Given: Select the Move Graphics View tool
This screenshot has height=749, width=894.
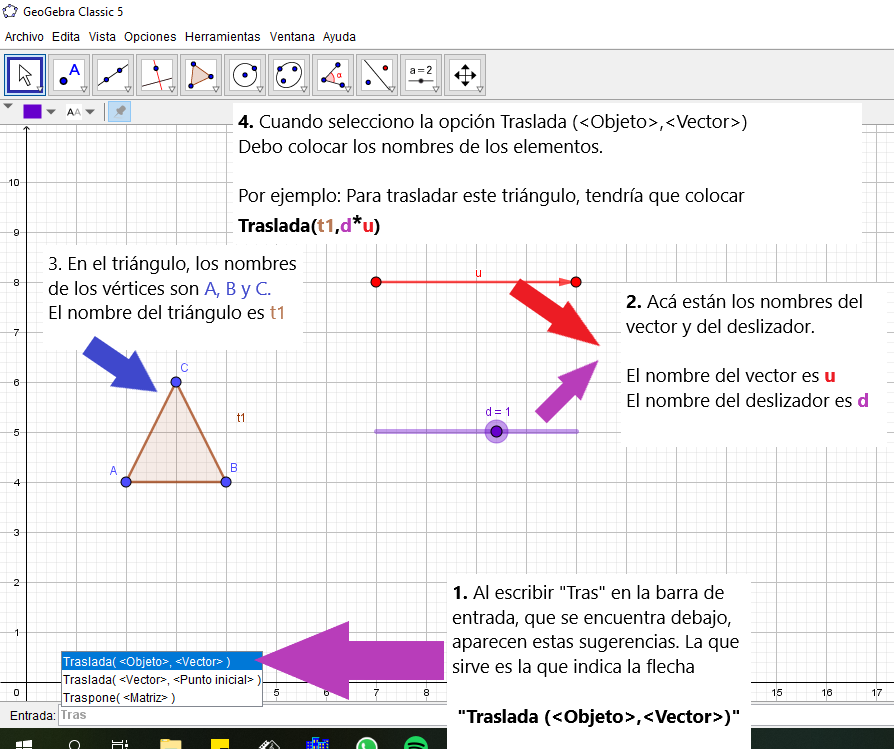Looking at the screenshot, I should coord(465,75).
